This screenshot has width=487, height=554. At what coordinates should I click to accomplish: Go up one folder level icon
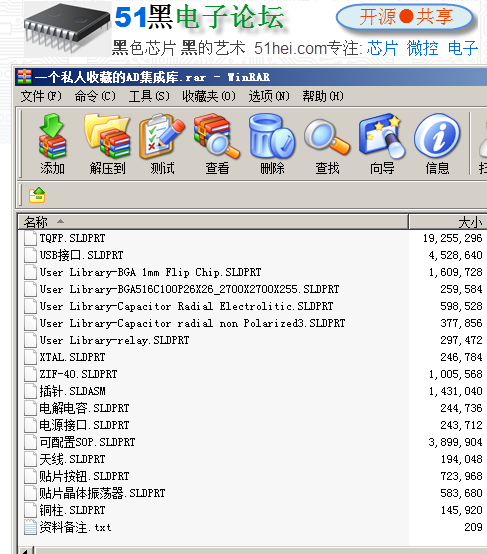pos(37,195)
